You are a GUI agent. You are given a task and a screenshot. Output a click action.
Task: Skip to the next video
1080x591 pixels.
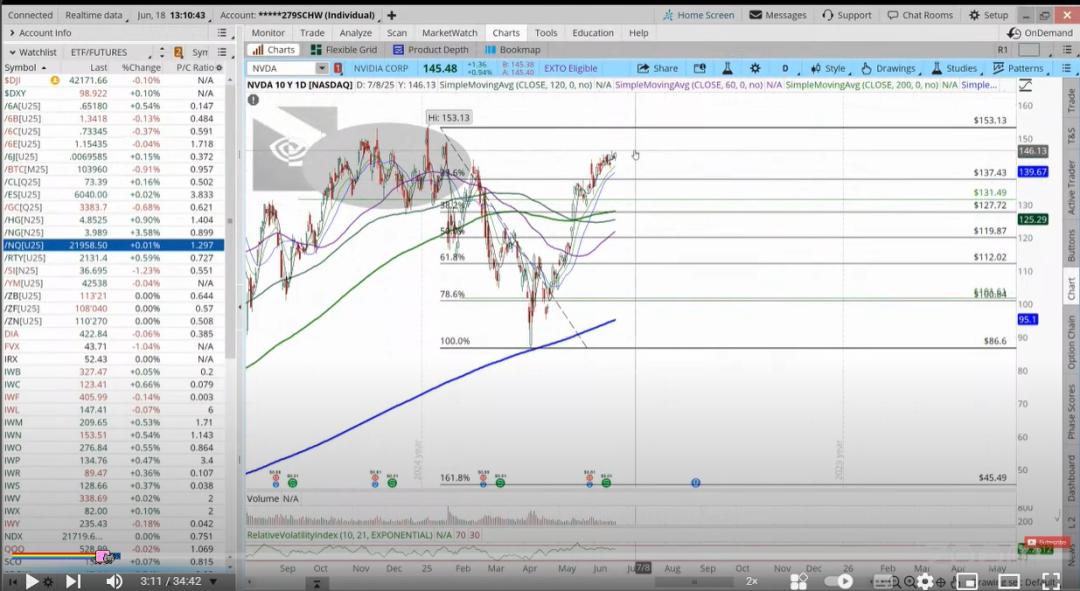pyautogui.click(x=72, y=581)
